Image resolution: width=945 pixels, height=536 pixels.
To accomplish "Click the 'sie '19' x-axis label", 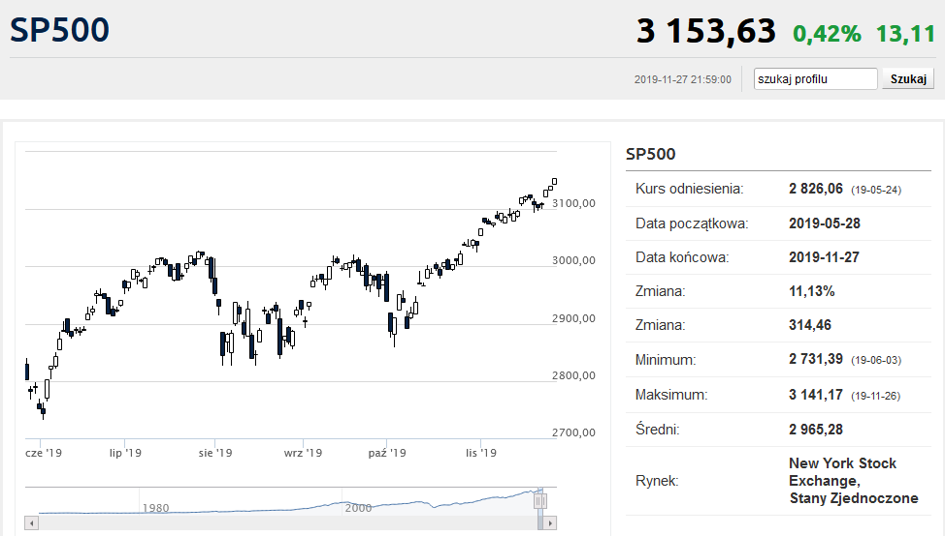I will (215, 453).
